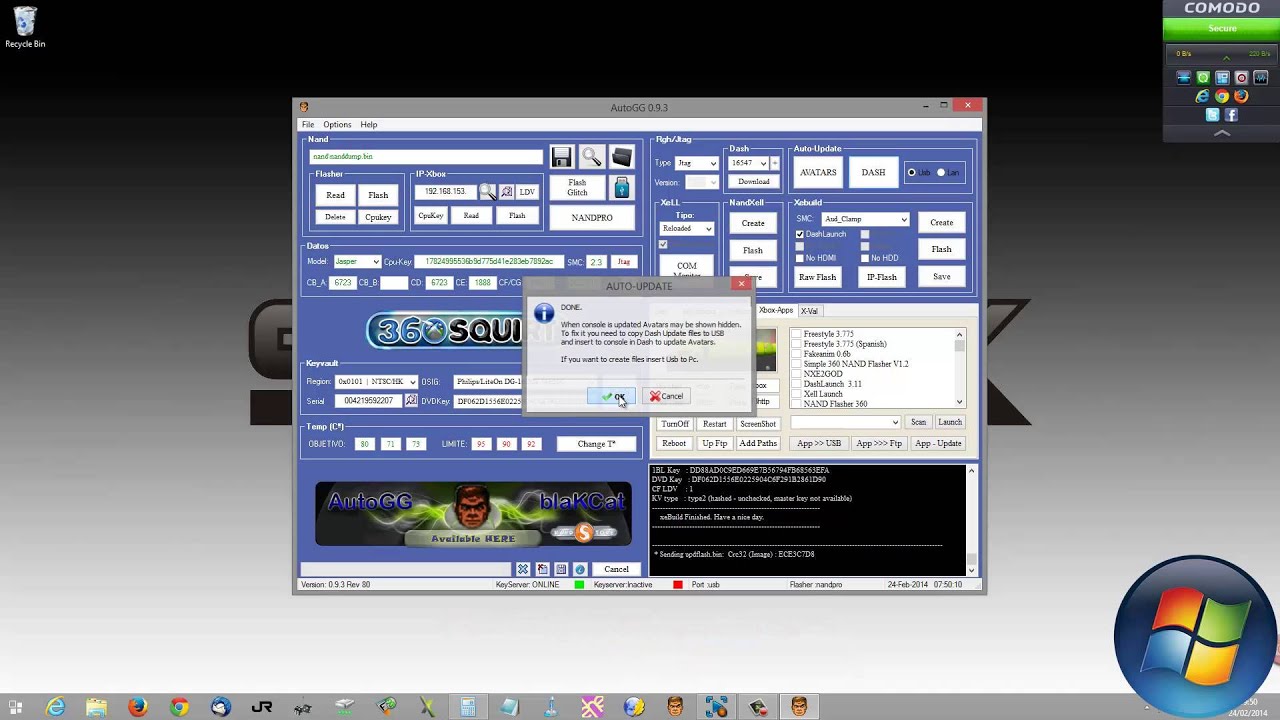Screen dimensions: 1280x720
Task: Click the blue clock icon near Cancel button
Action: 580,568
